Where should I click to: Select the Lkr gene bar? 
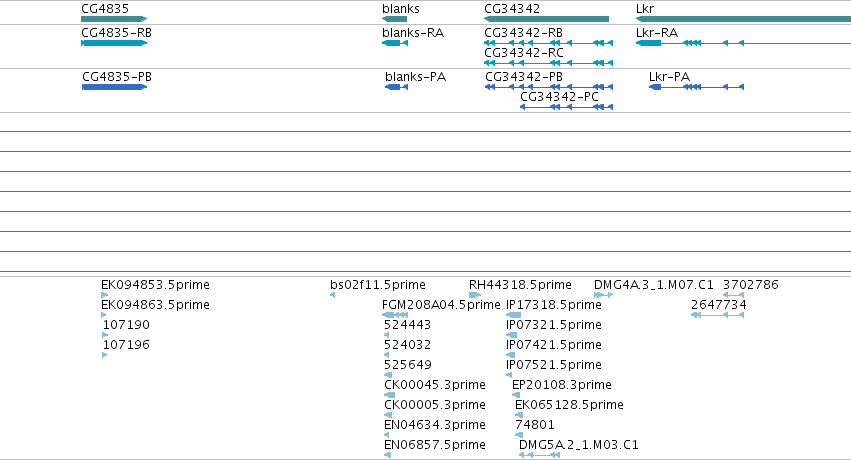[x=744, y=19]
